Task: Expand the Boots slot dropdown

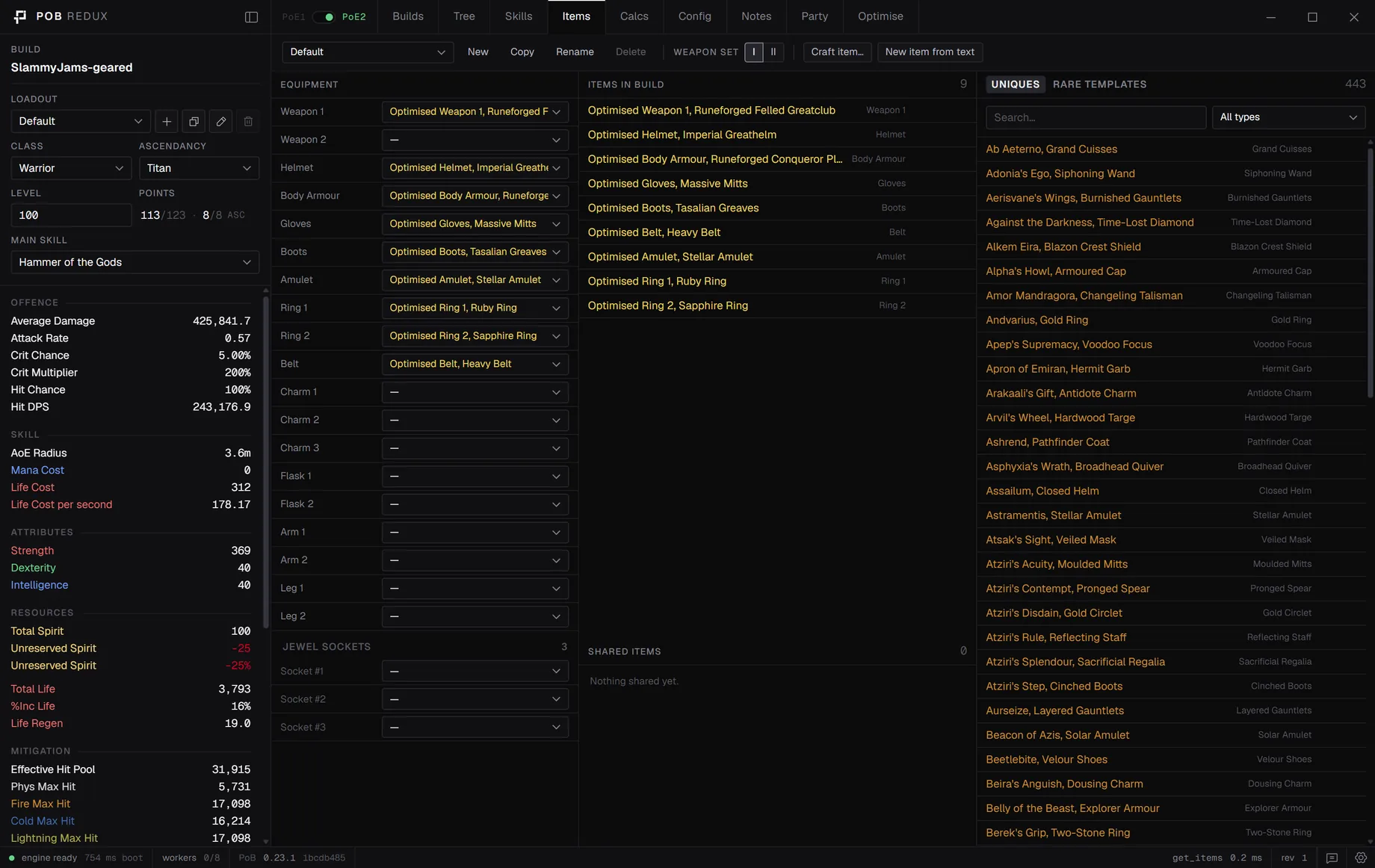Action: [x=475, y=252]
